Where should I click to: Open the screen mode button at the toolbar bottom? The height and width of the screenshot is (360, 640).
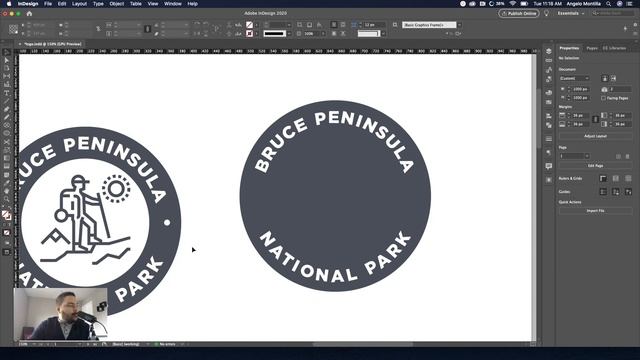[x=7, y=252]
